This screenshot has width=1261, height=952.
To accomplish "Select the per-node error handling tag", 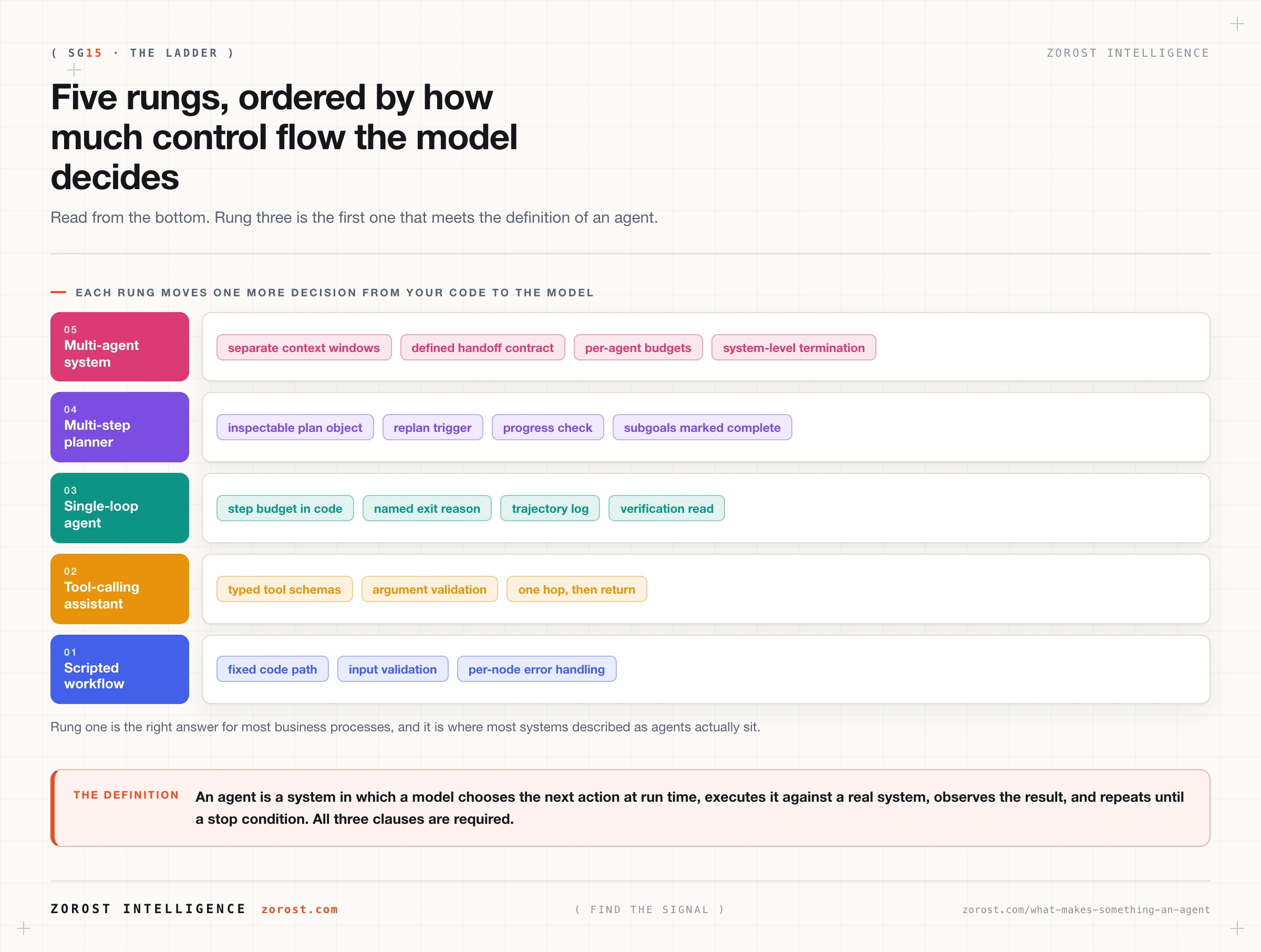I will pos(536,669).
